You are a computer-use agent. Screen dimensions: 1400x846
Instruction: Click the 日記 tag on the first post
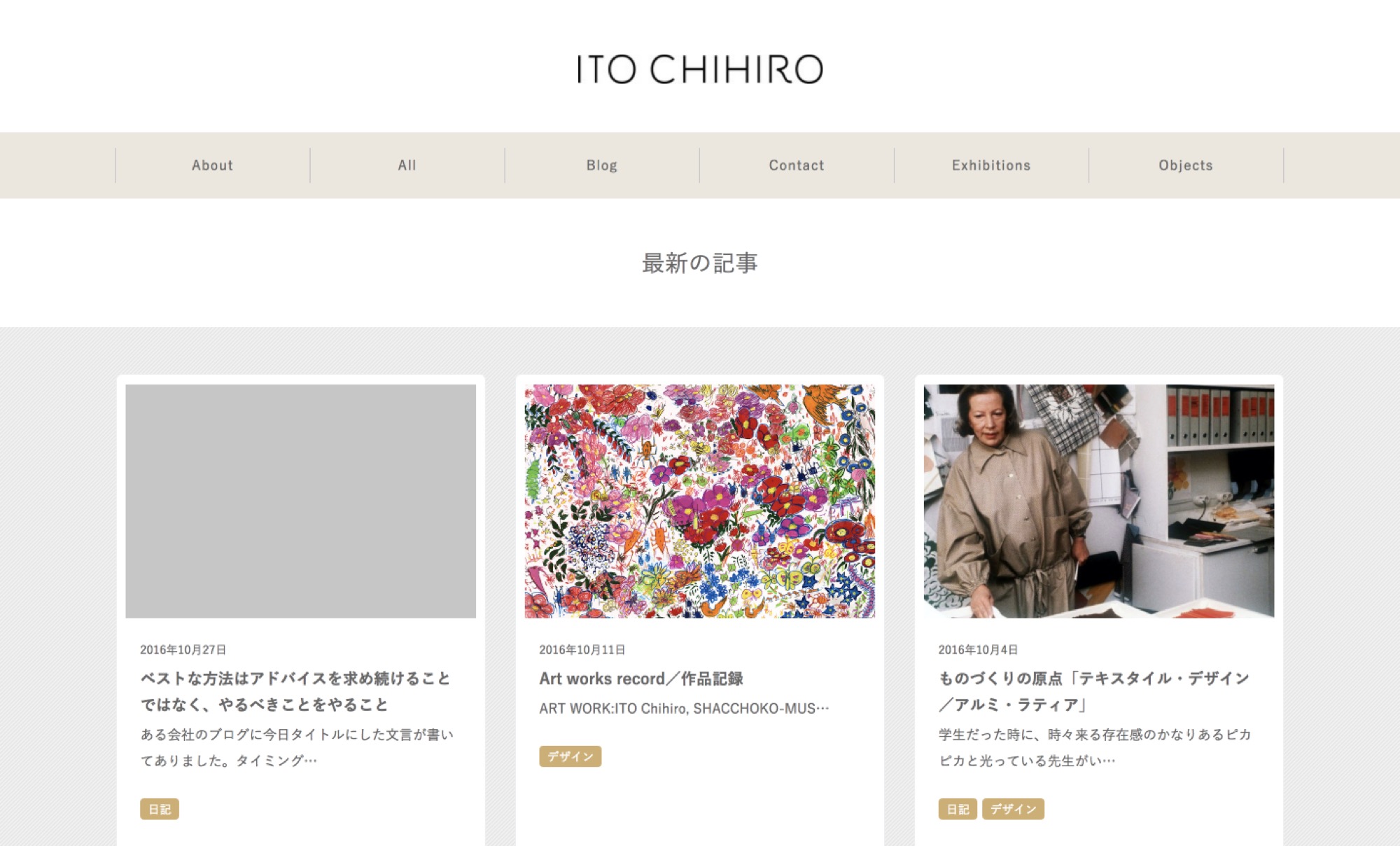click(x=160, y=809)
